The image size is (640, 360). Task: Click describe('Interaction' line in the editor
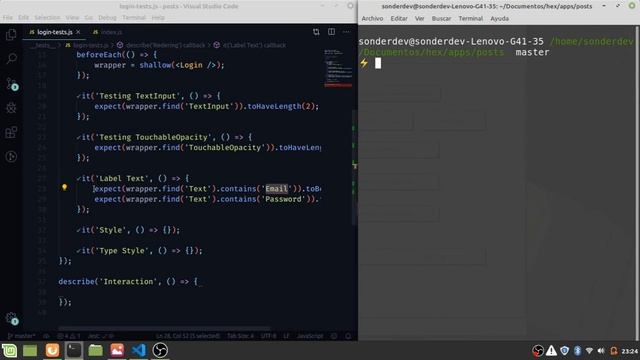128,281
